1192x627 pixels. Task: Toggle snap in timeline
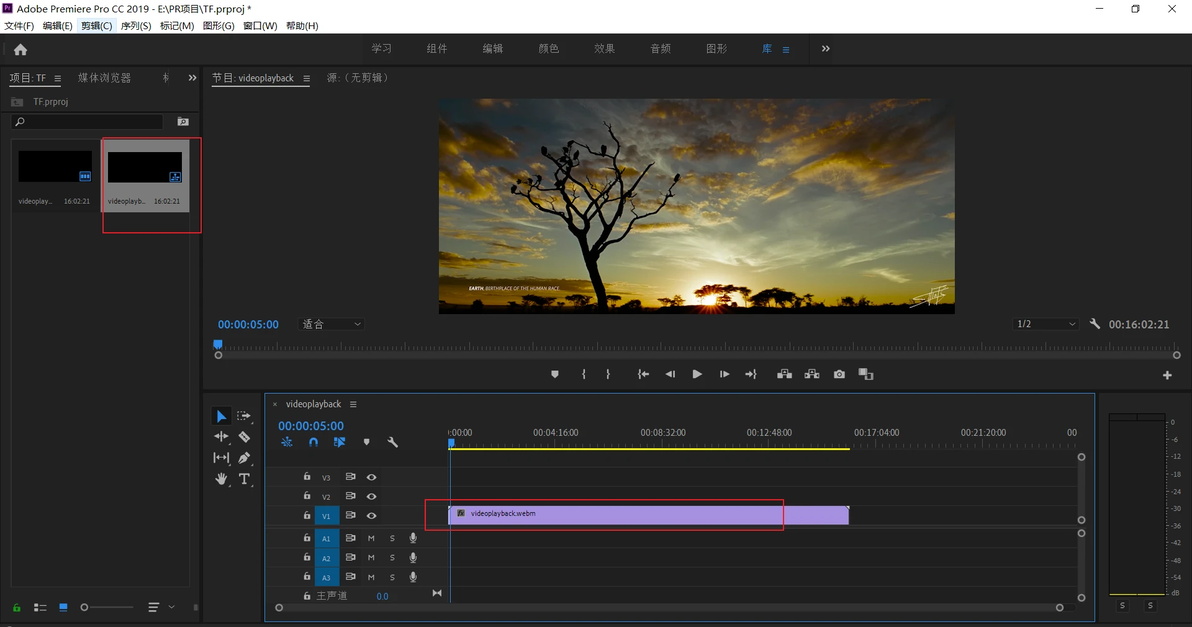click(x=313, y=442)
